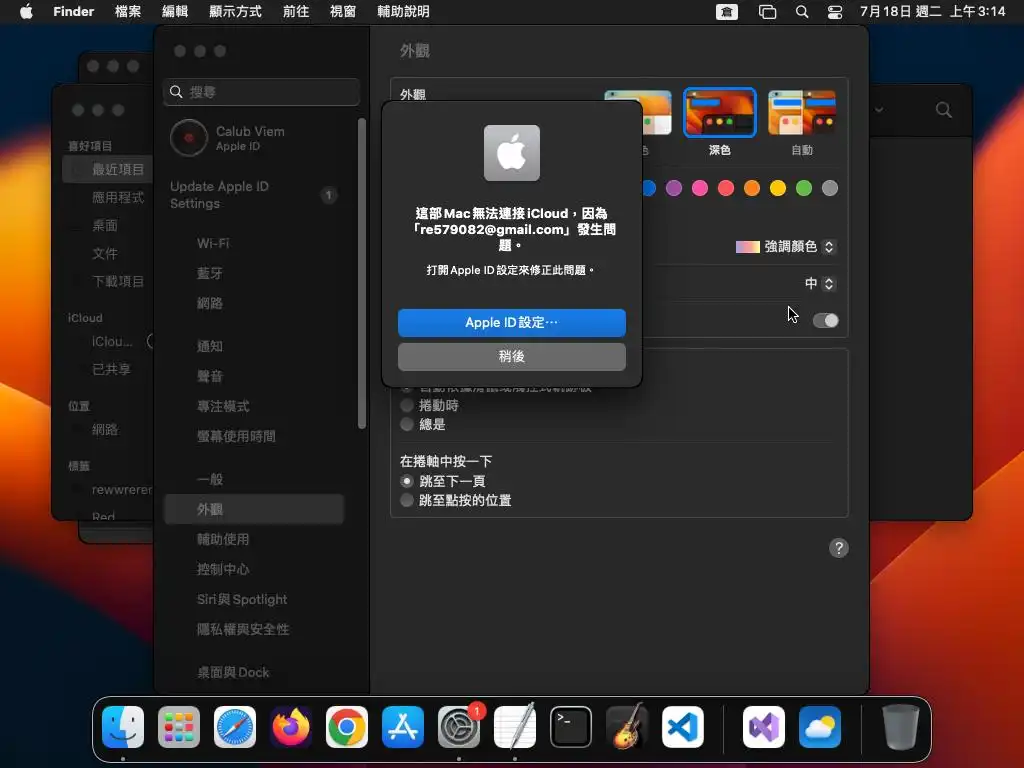Open the App Store from the Dock
Screen dimensions: 1024x768
tap(403, 727)
